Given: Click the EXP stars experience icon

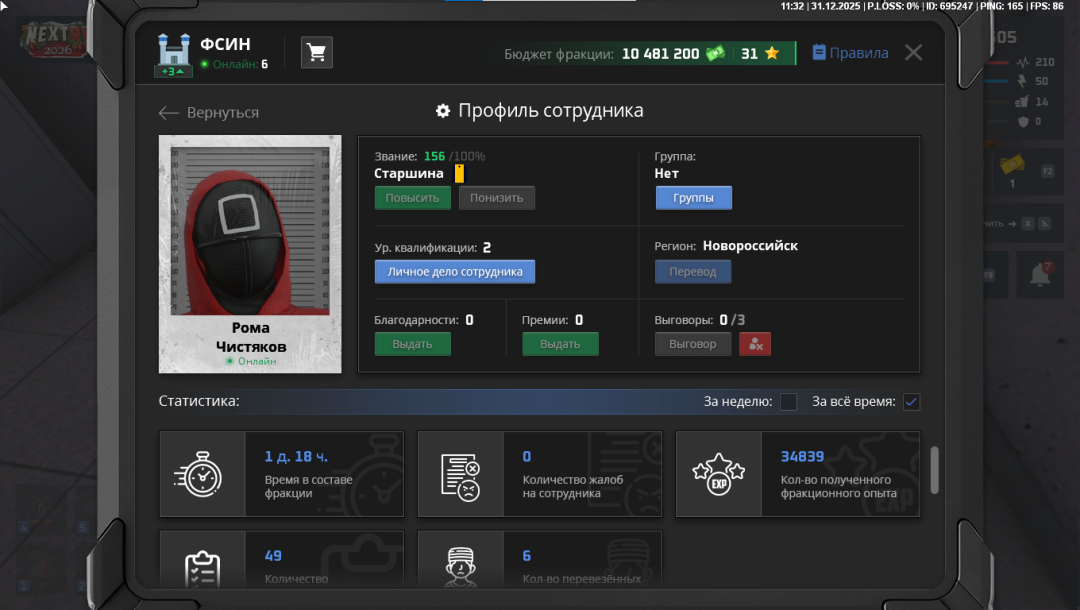Looking at the screenshot, I should pos(718,474).
